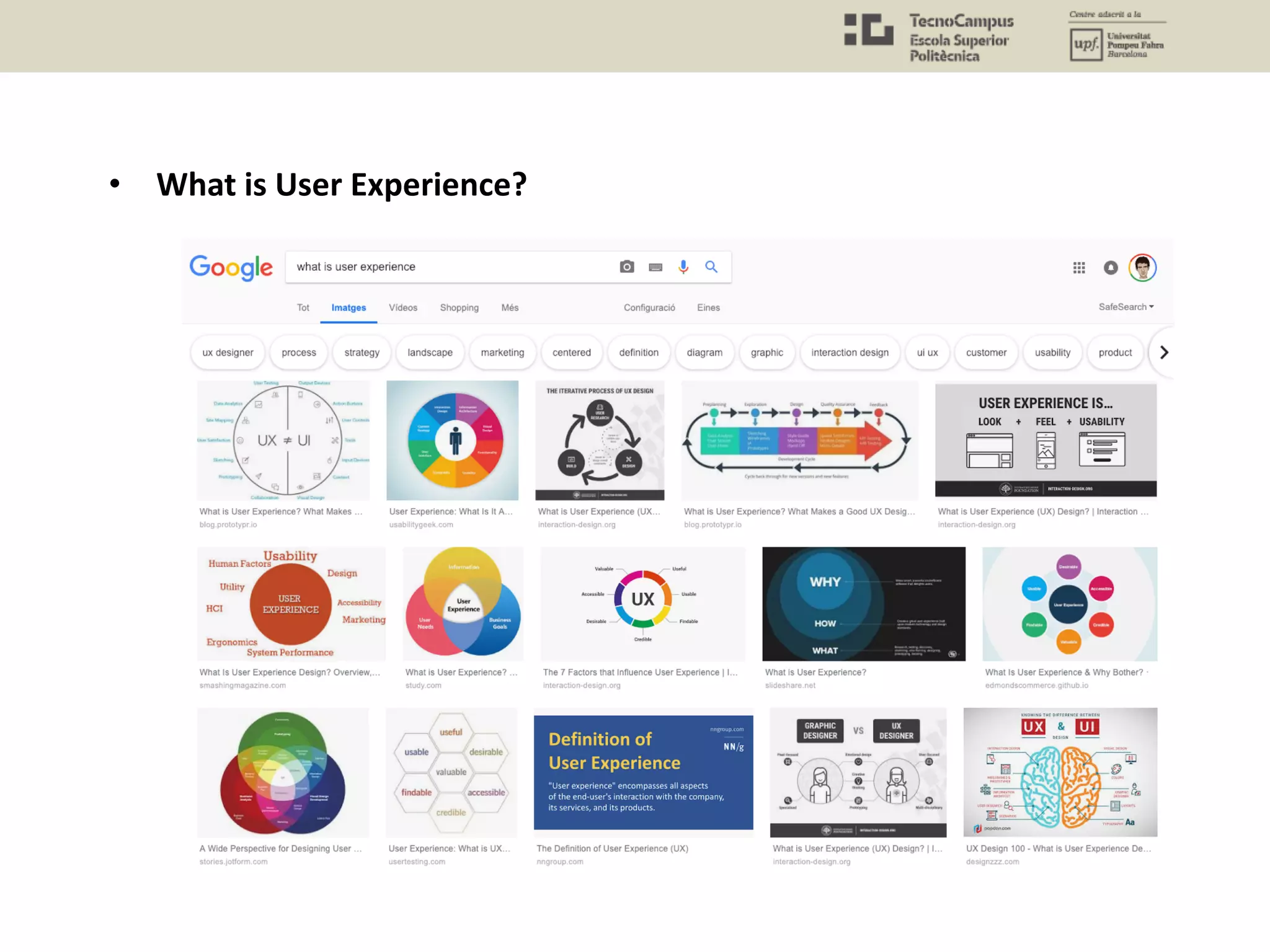Open smashingmagazine.com result link

(242, 685)
